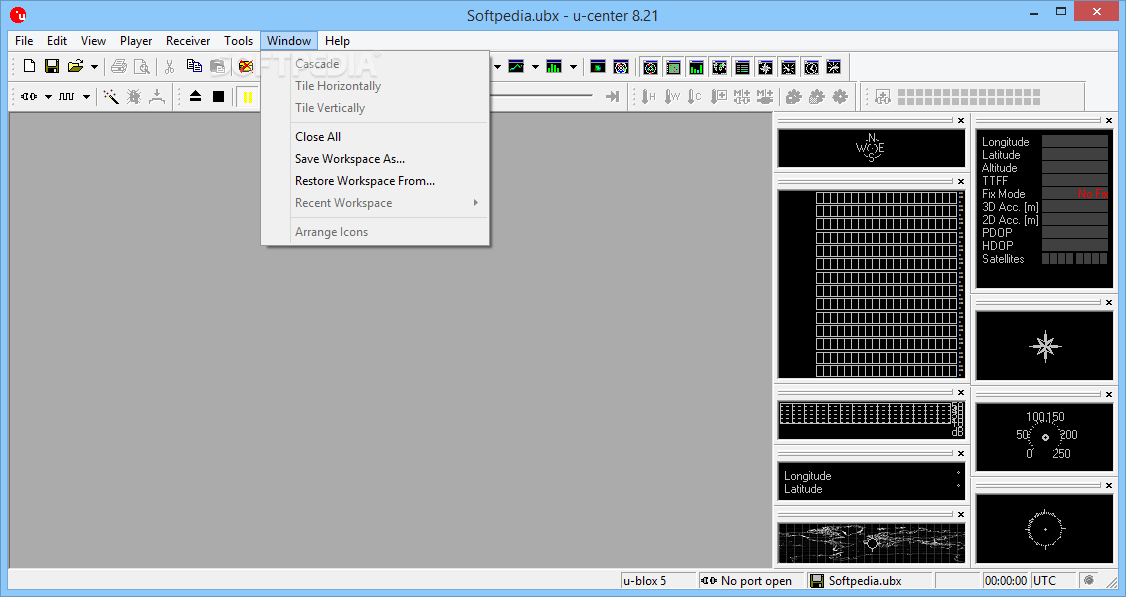Toggle the yellow Pause button
1126x597 pixels.
pyautogui.click(x=248, y=97)
